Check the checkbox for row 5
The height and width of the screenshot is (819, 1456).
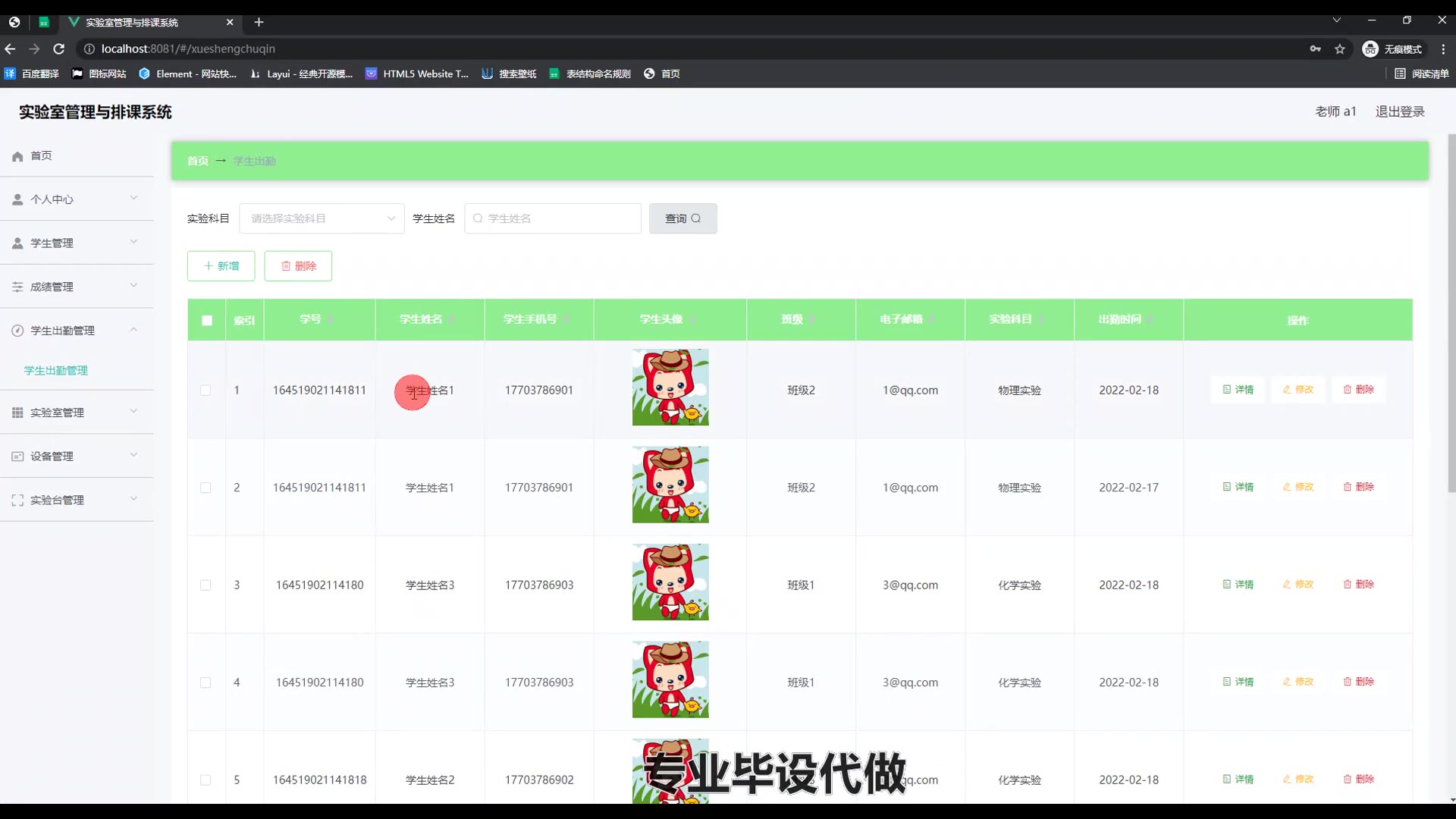206,780
